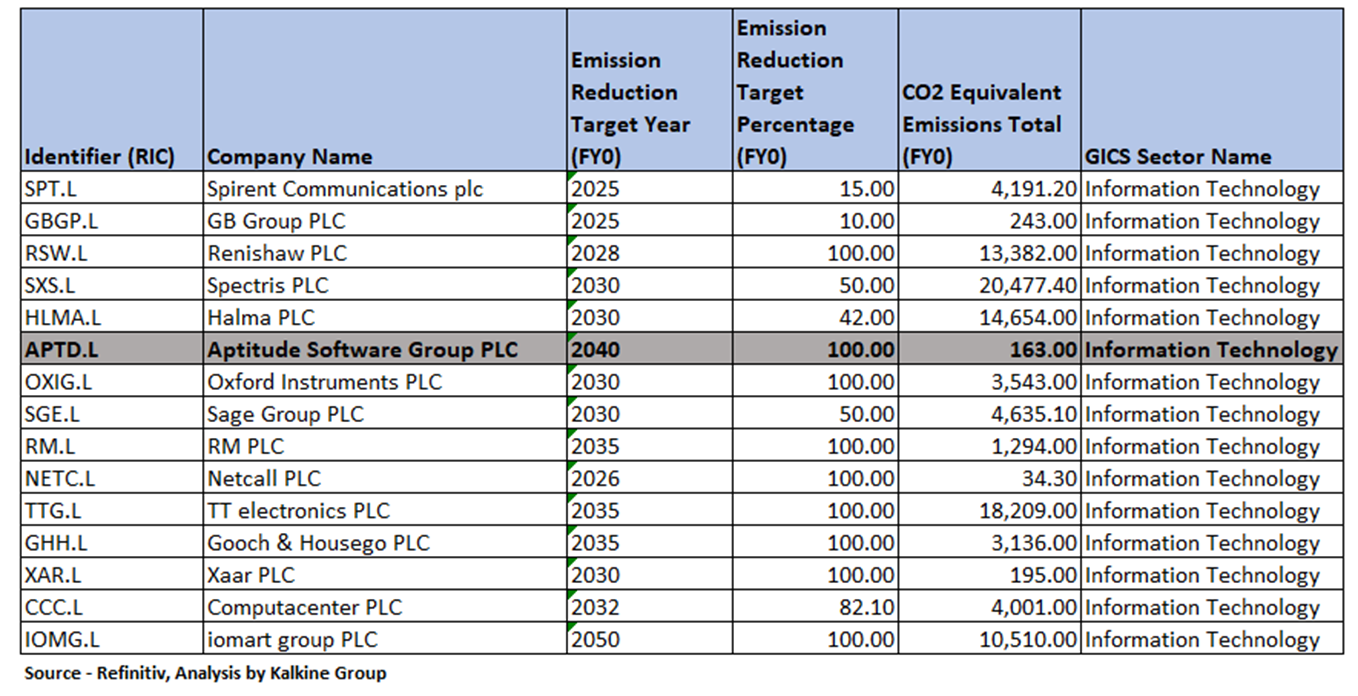1358x696 pixels.
Task: Select cell SXS.L
Action: pos(112,285)
